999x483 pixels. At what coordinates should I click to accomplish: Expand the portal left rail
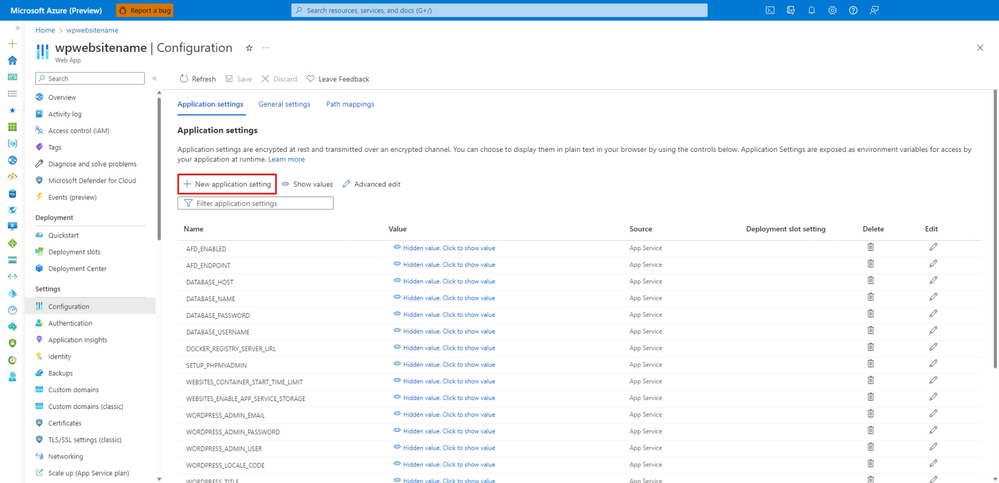[x=17, y=28]
